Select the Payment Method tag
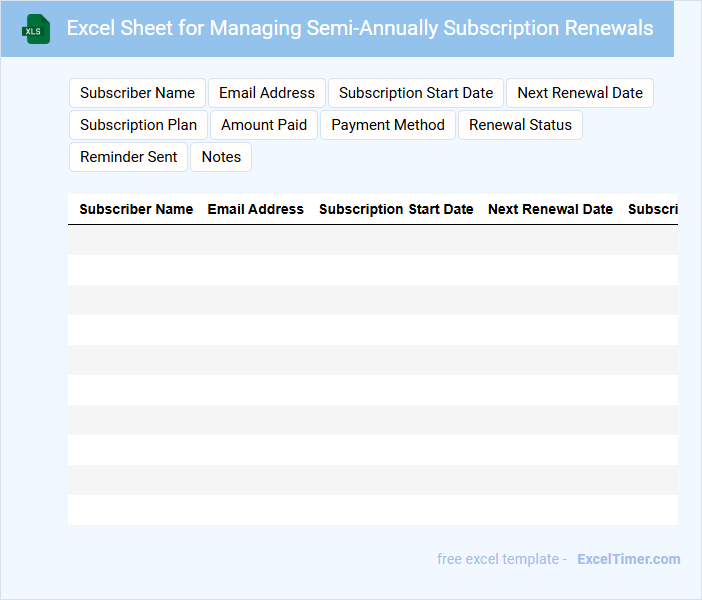The width and height of the screenshot is (702, 600). 388,125
